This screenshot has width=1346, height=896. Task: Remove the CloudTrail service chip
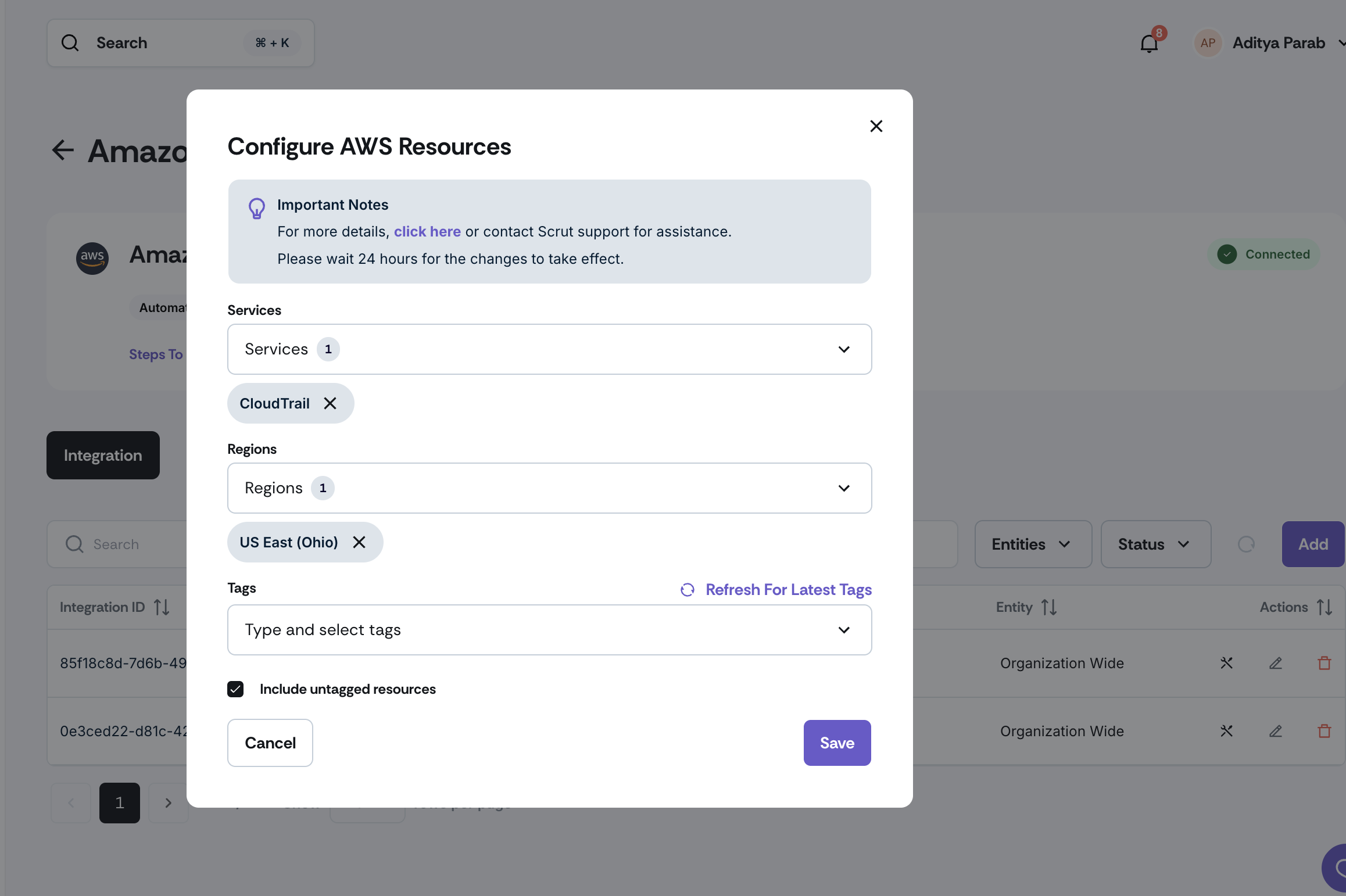click(x=330, y=403)
